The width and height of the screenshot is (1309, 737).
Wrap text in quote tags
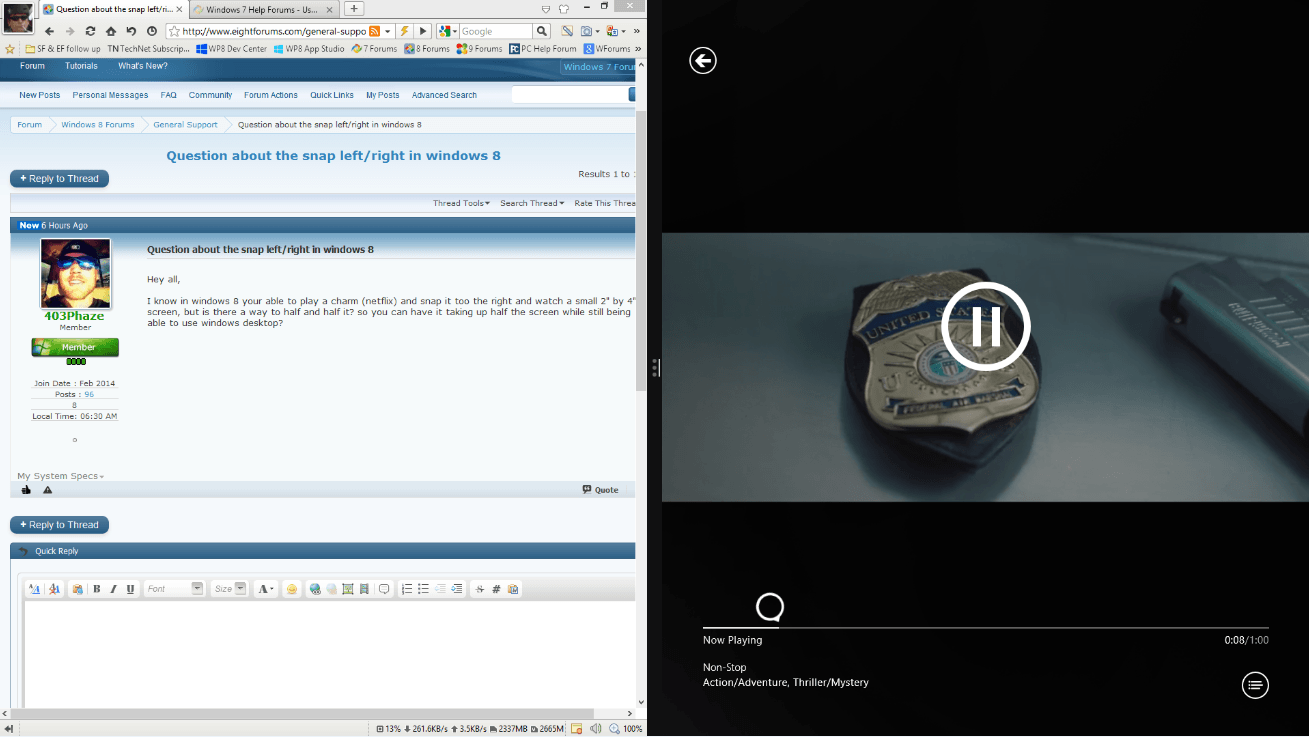[384, 589]
